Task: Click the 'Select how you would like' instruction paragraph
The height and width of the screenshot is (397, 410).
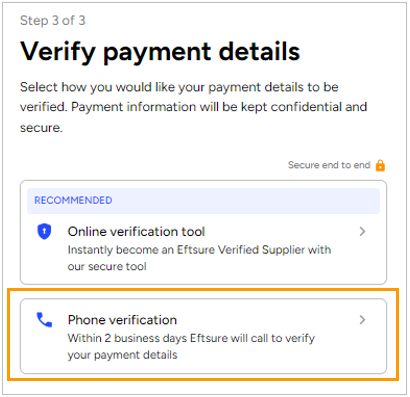Action: coord(193,107)
